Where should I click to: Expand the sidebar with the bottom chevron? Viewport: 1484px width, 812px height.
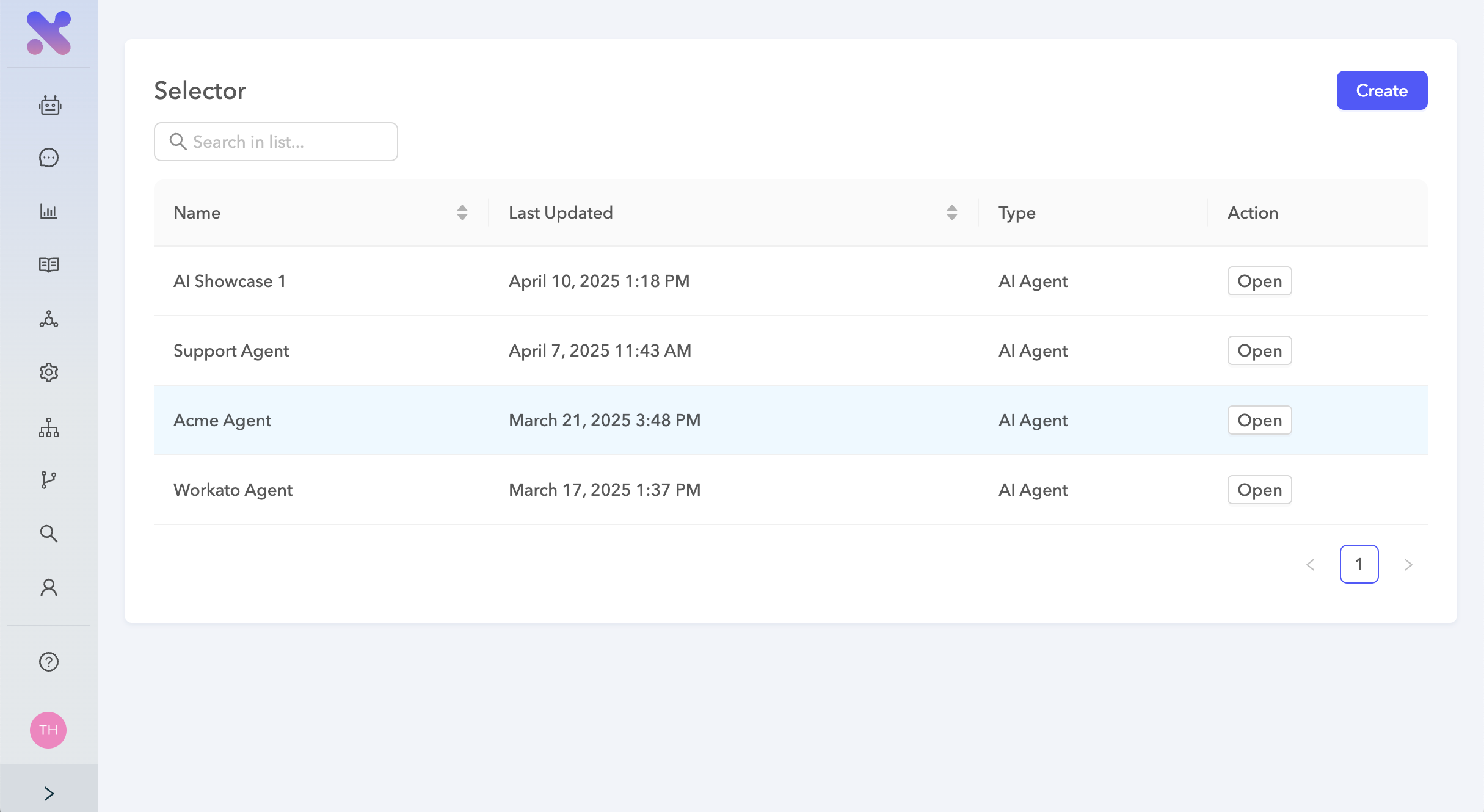click(x=49, y=793)
